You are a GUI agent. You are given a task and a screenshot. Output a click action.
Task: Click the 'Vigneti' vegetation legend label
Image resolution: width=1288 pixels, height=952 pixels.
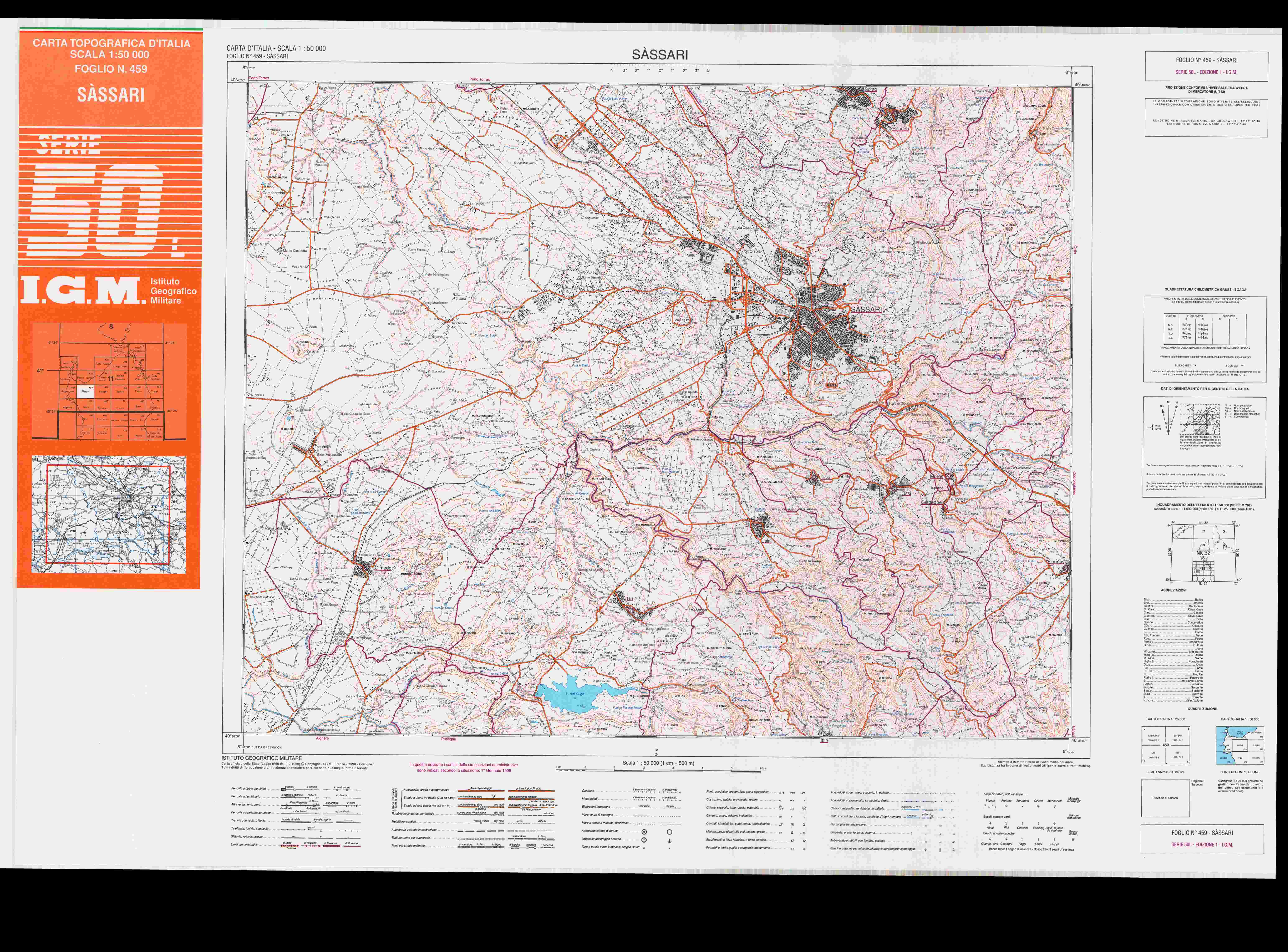990,801
